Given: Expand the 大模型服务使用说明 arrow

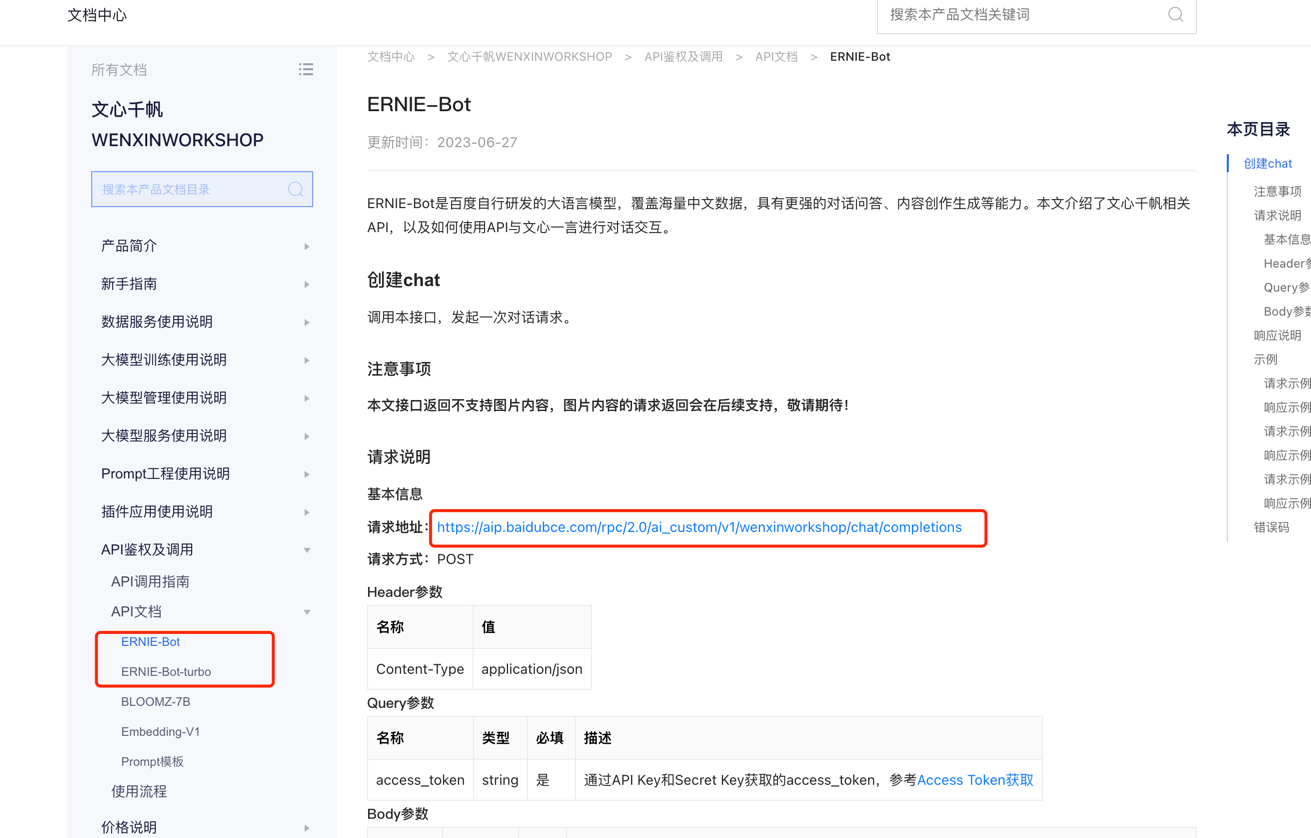Looking at the screenshot, I should click(x=307, y=436).
